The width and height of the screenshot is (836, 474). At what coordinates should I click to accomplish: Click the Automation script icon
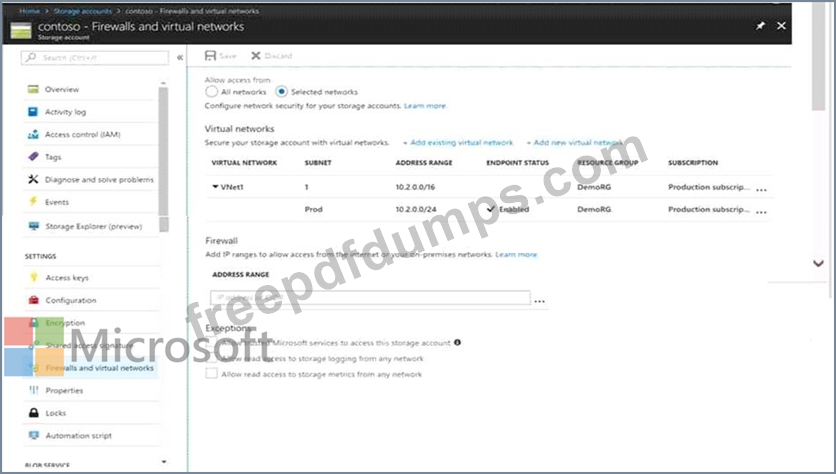pos(34,435)
